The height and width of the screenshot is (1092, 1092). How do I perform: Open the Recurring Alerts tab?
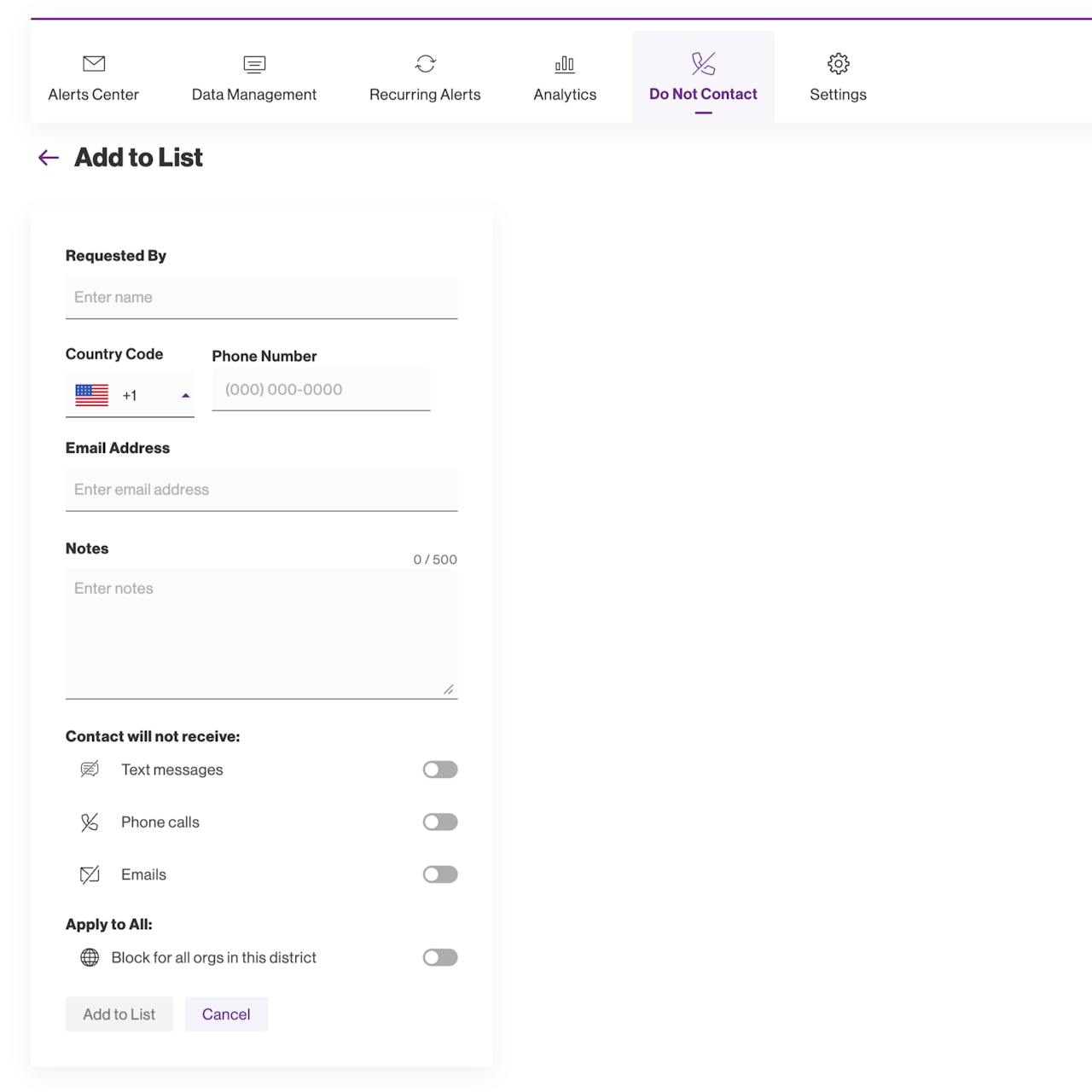pos(425,78)
